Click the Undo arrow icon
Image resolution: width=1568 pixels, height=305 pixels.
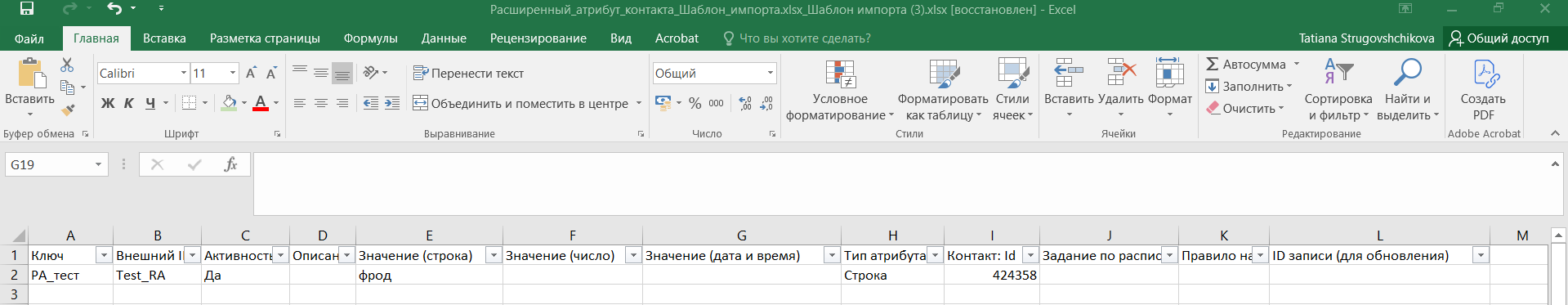pyautogui.click(x=114, y=9)
